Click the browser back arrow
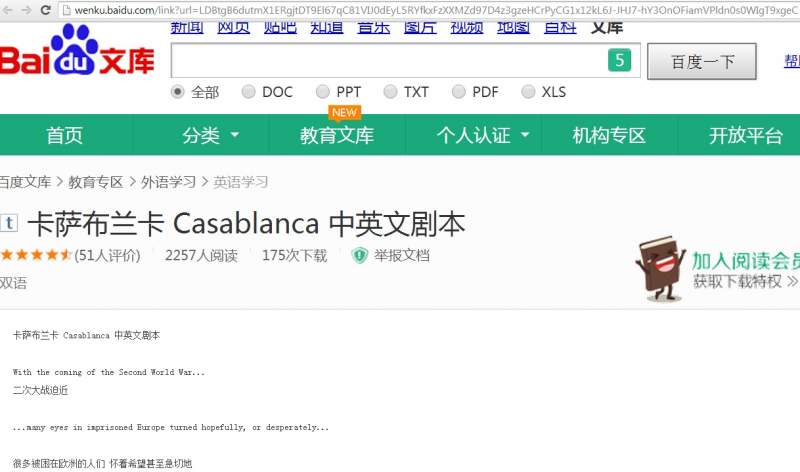 click(x=8, y=10)
